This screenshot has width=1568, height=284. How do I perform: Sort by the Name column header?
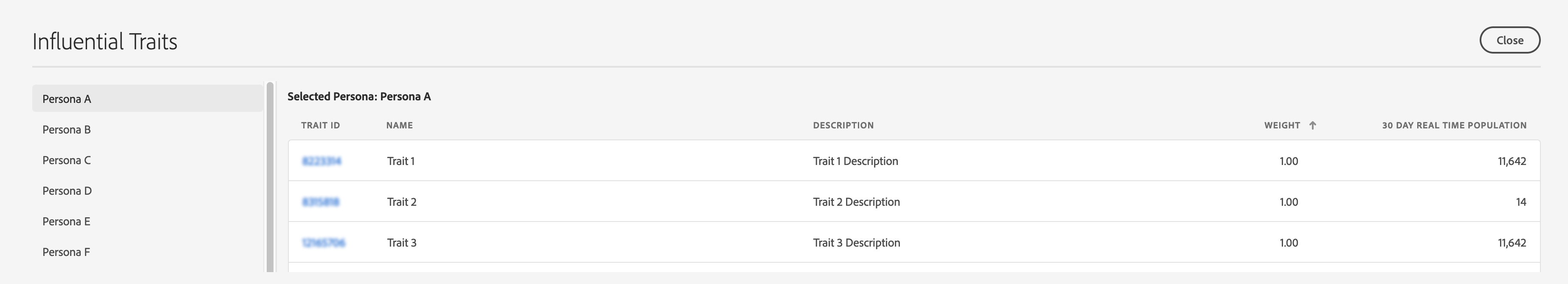coord(399,125)
